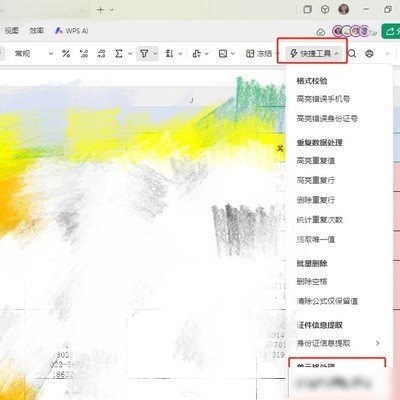Open the 常规 number format dropdown
The height and width of the screenshot is (400, 400).
pos(33,54)
